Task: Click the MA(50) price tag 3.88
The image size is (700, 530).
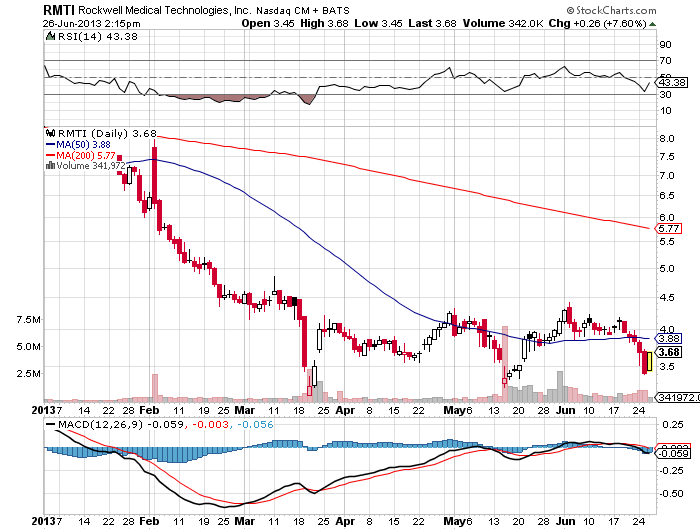Action: pyautogui.click(x=669, y=338)
